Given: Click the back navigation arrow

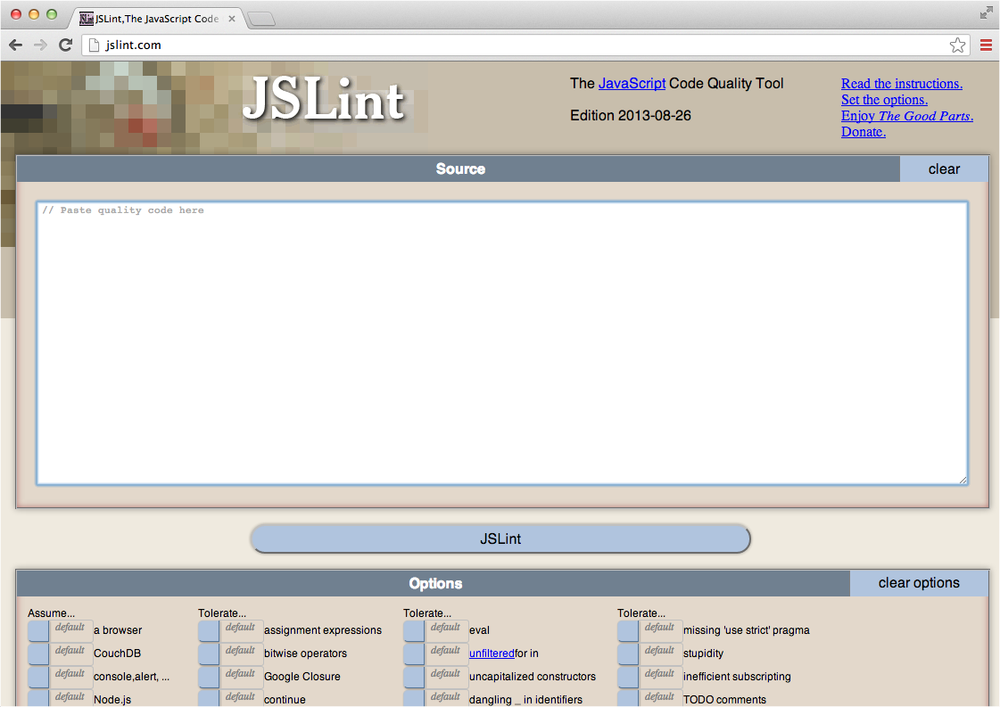Looking at the screenshot, I should (x=15, y=45).
